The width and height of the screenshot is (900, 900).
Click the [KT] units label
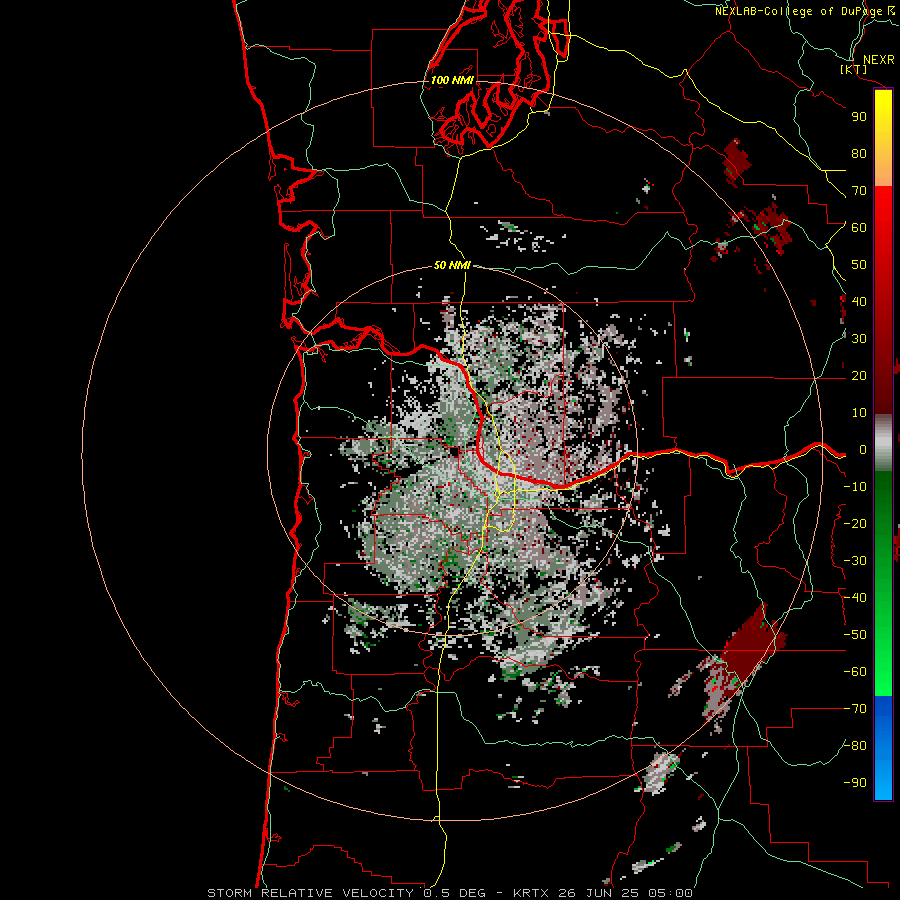pyautogui.click(x=854, y=70)
